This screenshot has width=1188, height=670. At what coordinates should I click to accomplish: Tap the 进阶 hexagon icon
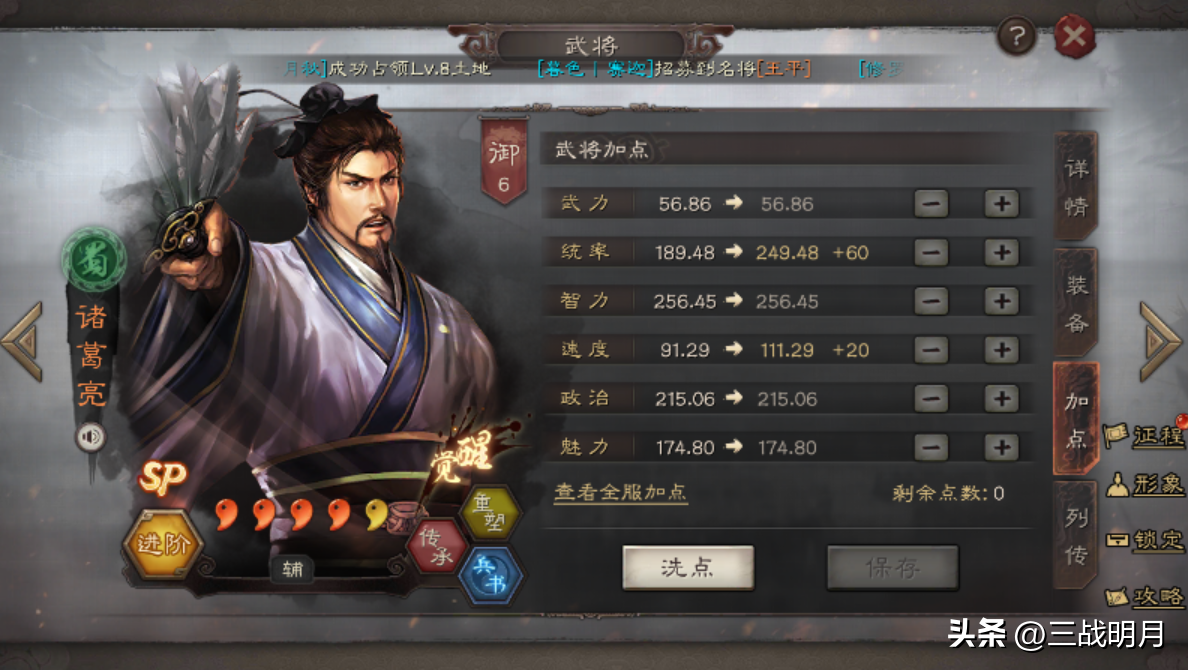tap(162, 543)
